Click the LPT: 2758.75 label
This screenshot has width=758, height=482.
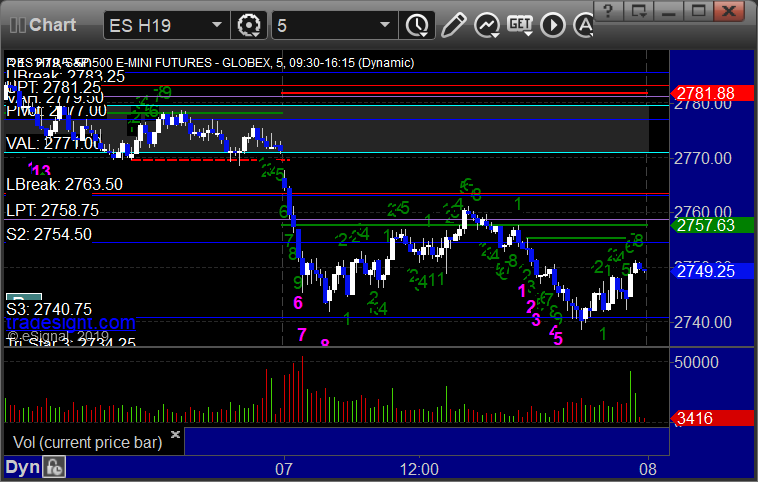click(x=52, y=210)
